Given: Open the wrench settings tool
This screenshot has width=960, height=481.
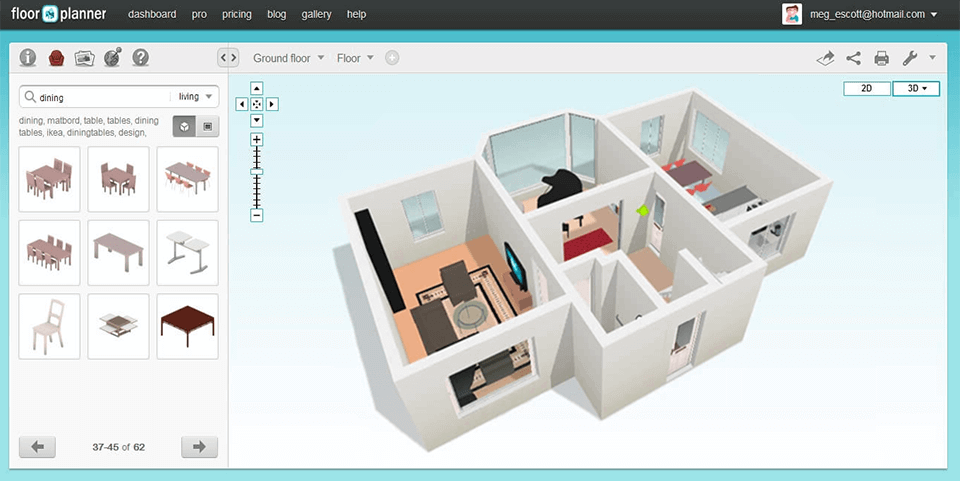Looking at the screenshot, I should (x=910, y=58).
